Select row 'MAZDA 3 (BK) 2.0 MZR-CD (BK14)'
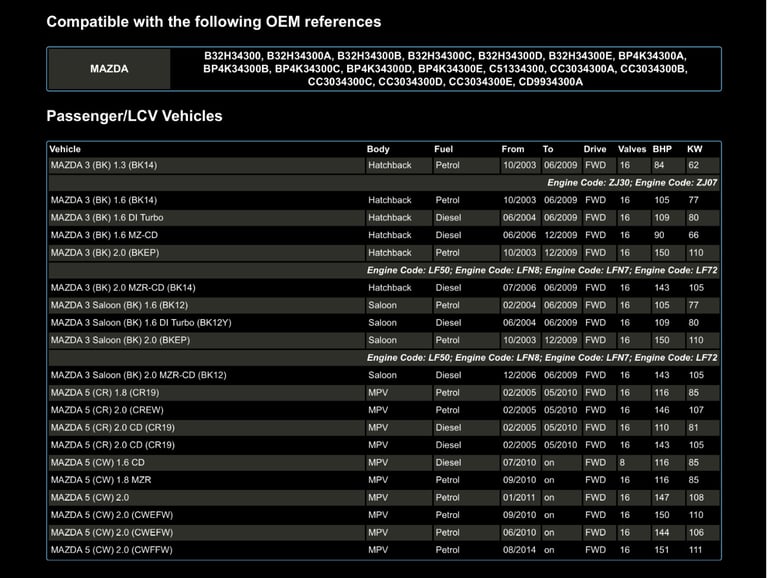 click(384, 288)
